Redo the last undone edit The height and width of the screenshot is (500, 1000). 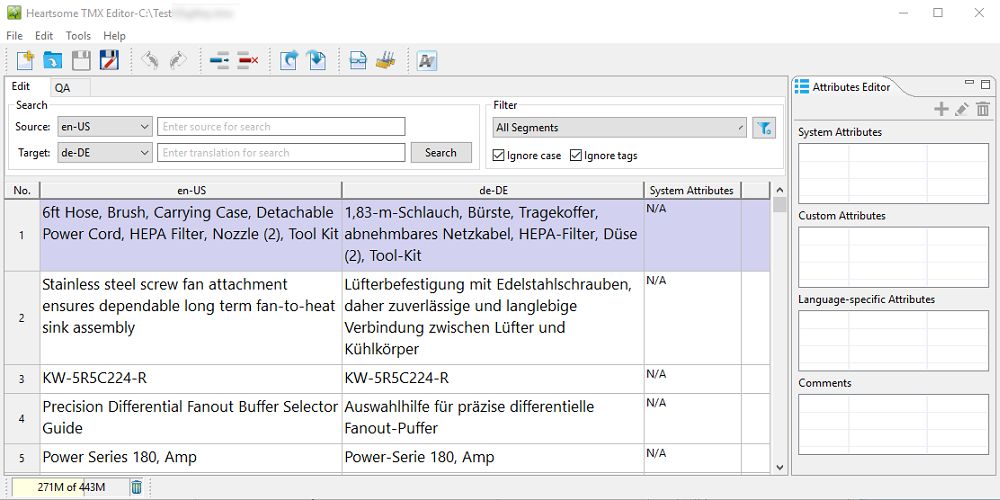[177, 61]
